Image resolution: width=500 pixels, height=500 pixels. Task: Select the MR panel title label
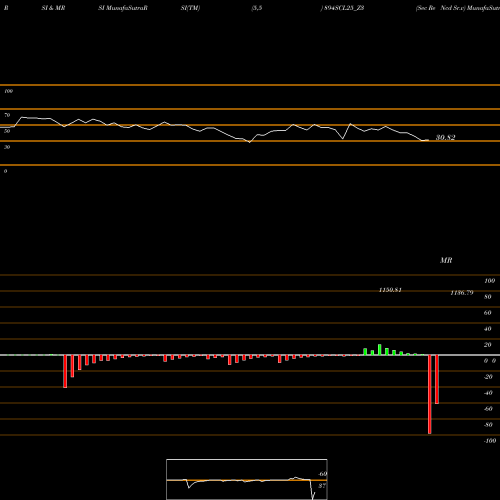(446, 260)
